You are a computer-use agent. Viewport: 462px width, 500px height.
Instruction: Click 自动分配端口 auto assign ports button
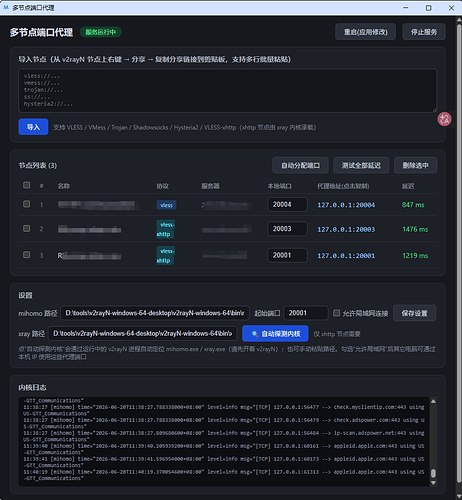pos(300,165)
